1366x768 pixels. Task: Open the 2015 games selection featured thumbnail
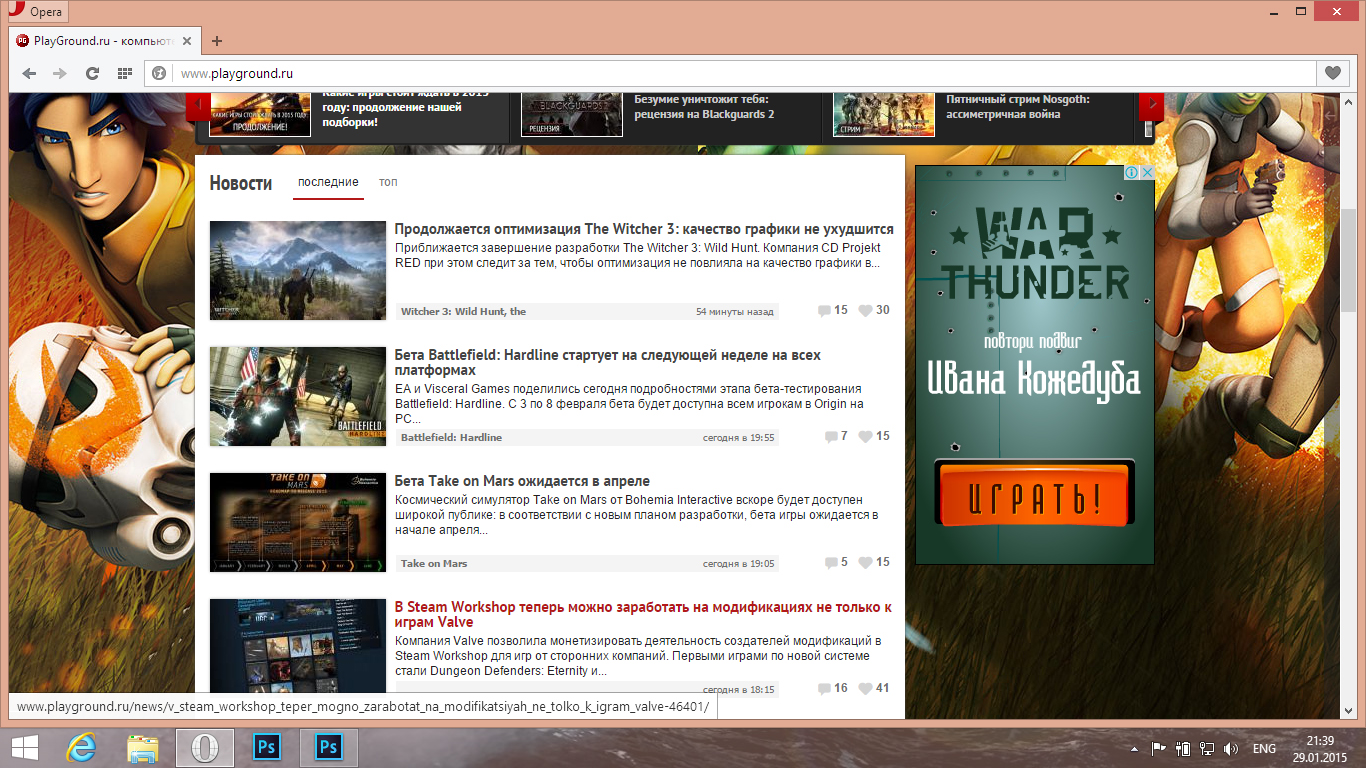pos(260,114)
